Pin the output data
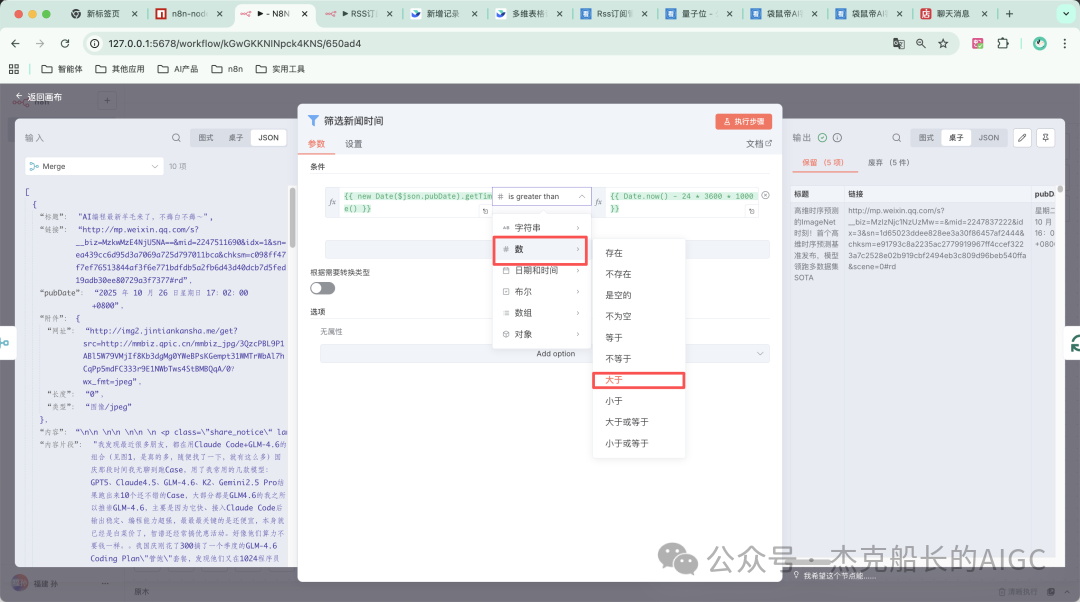Screen dimensions: 1080x602 tap(1046, 138)
